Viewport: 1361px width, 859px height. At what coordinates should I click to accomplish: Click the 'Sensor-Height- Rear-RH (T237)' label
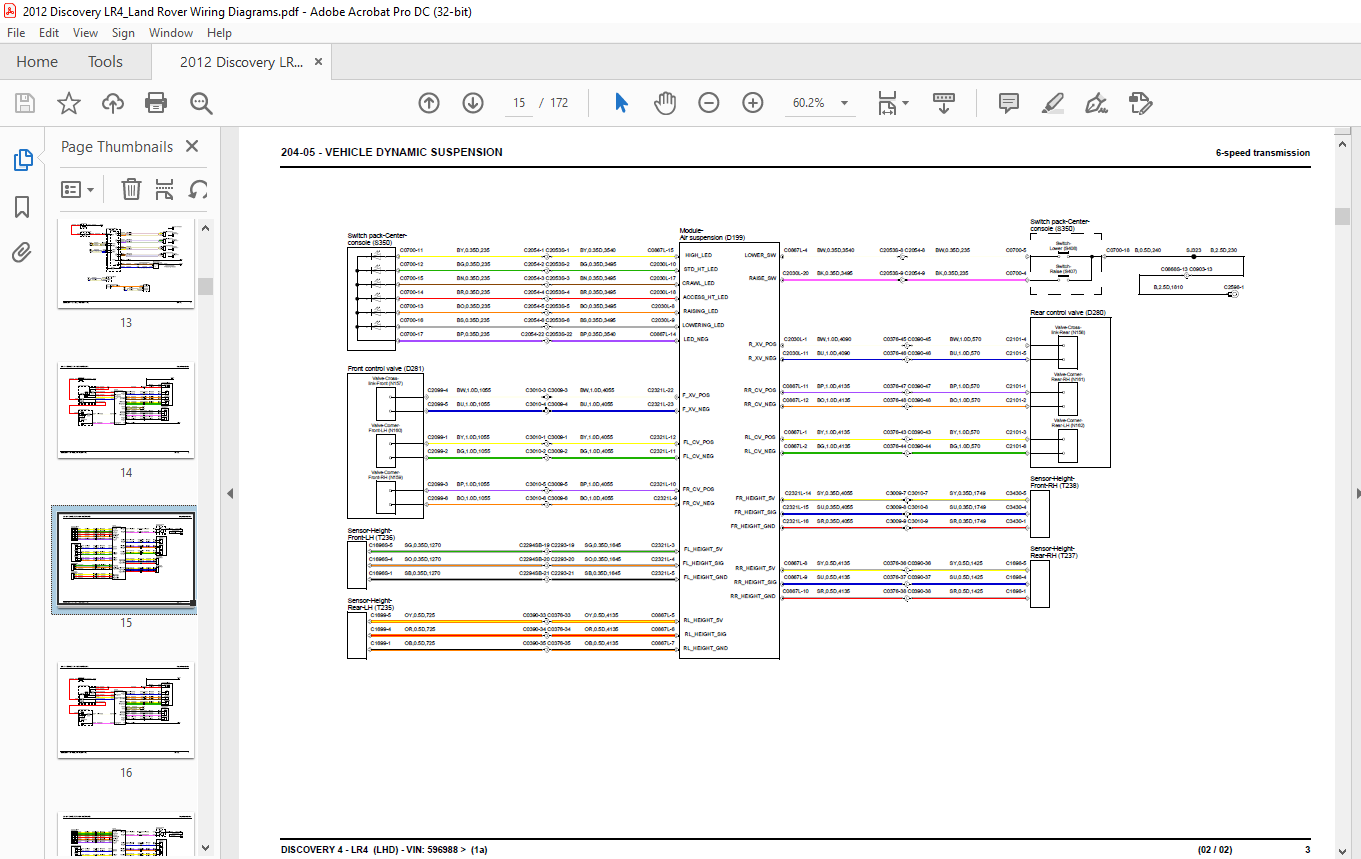click(x=1054, y=552)
